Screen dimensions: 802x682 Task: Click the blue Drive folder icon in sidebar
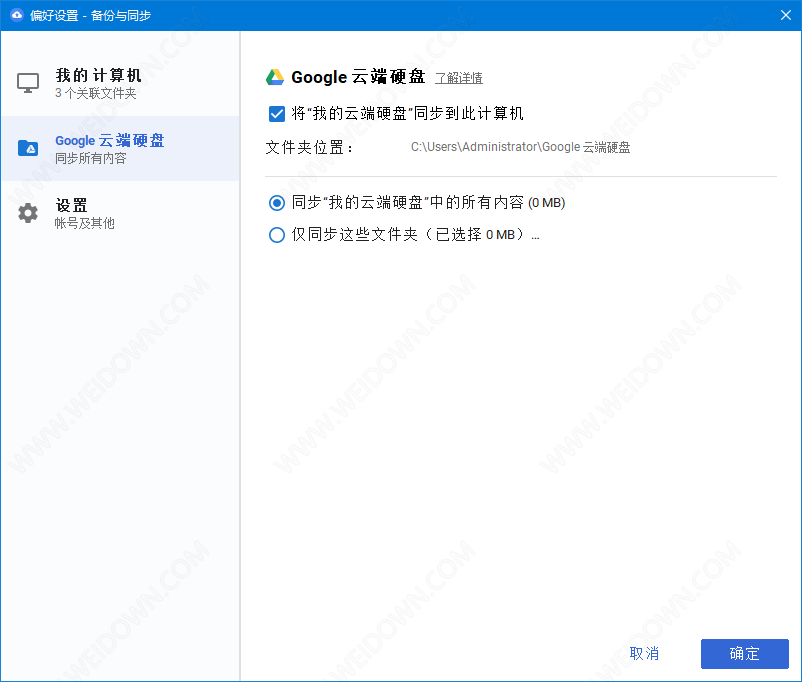(x=28, y=148)
